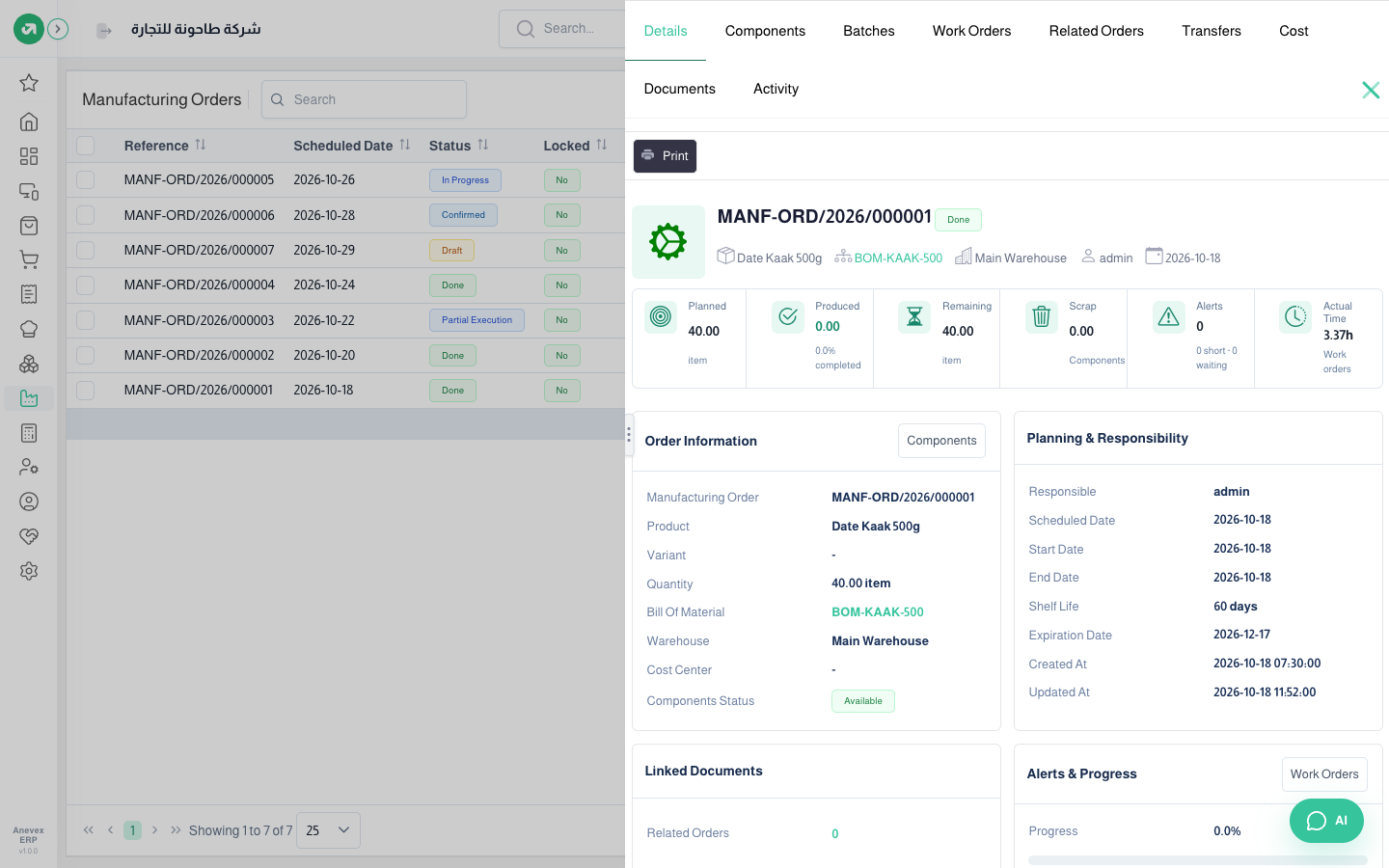This screenshot has width=1389, height=868.
Task: Click the green gear order icon
Action: (x=668, y=242)
